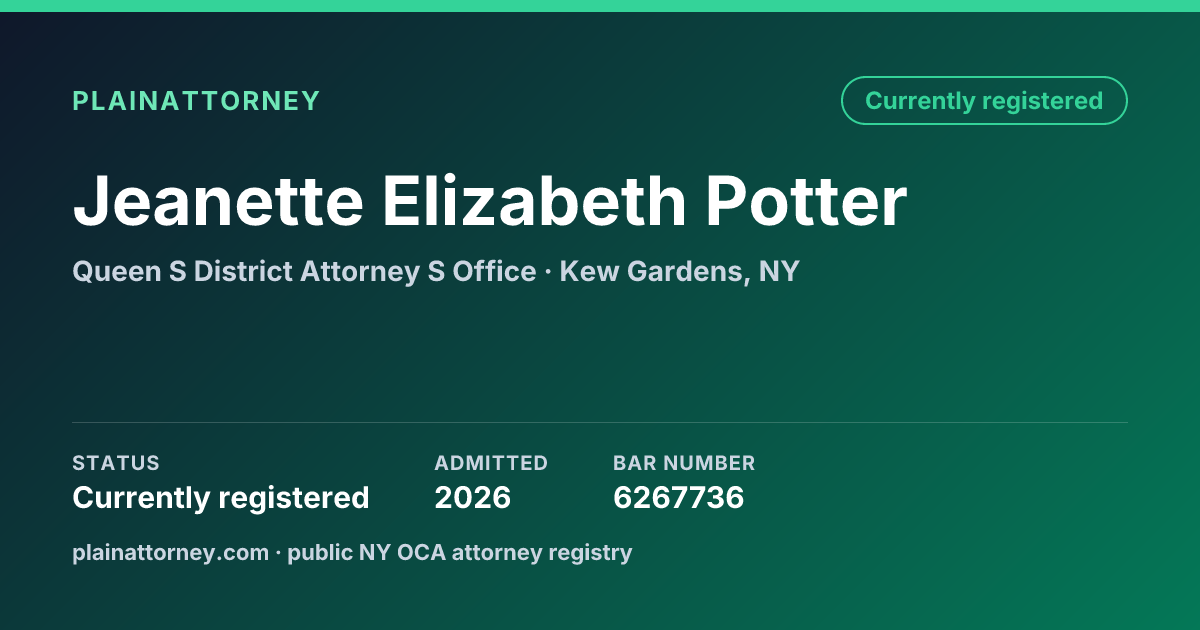This screenshot has width=1200, height=630.
Task: Click the horizontal divider line above STATUS
Action: click(600, 422)
